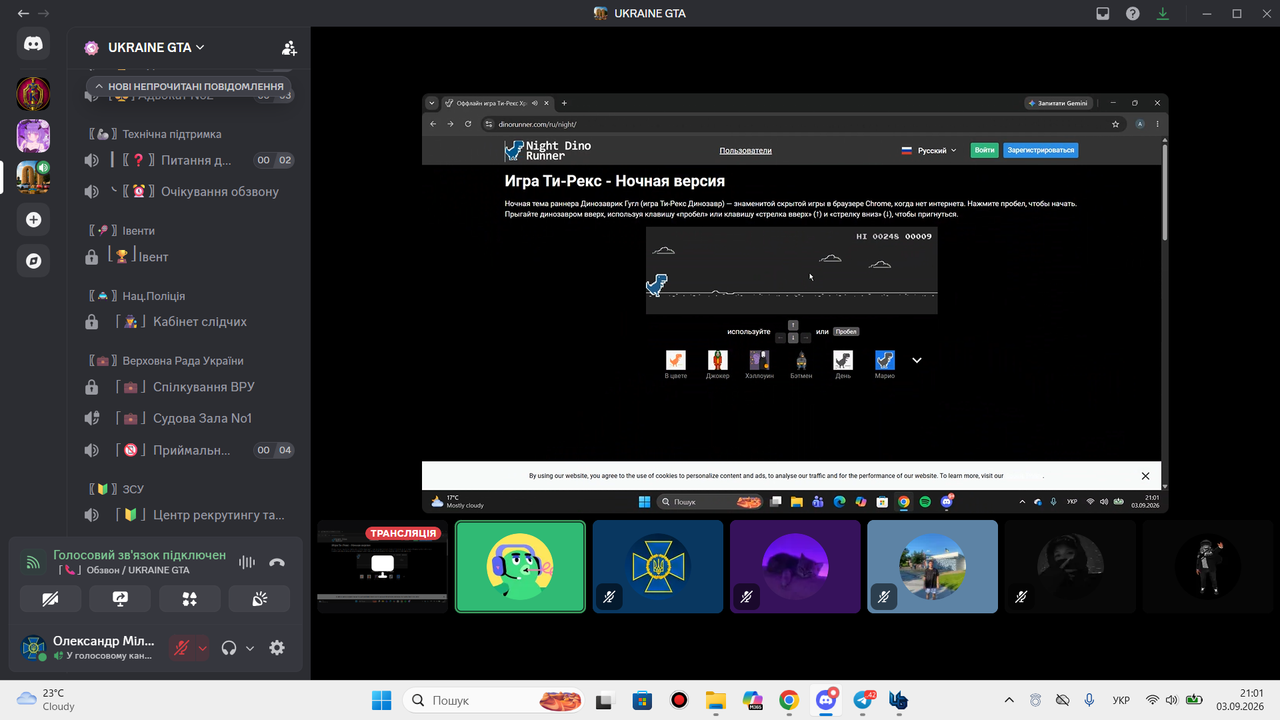Open Спілкування ВРУ locked channel
1280x720 pixels.
(188, 387)
